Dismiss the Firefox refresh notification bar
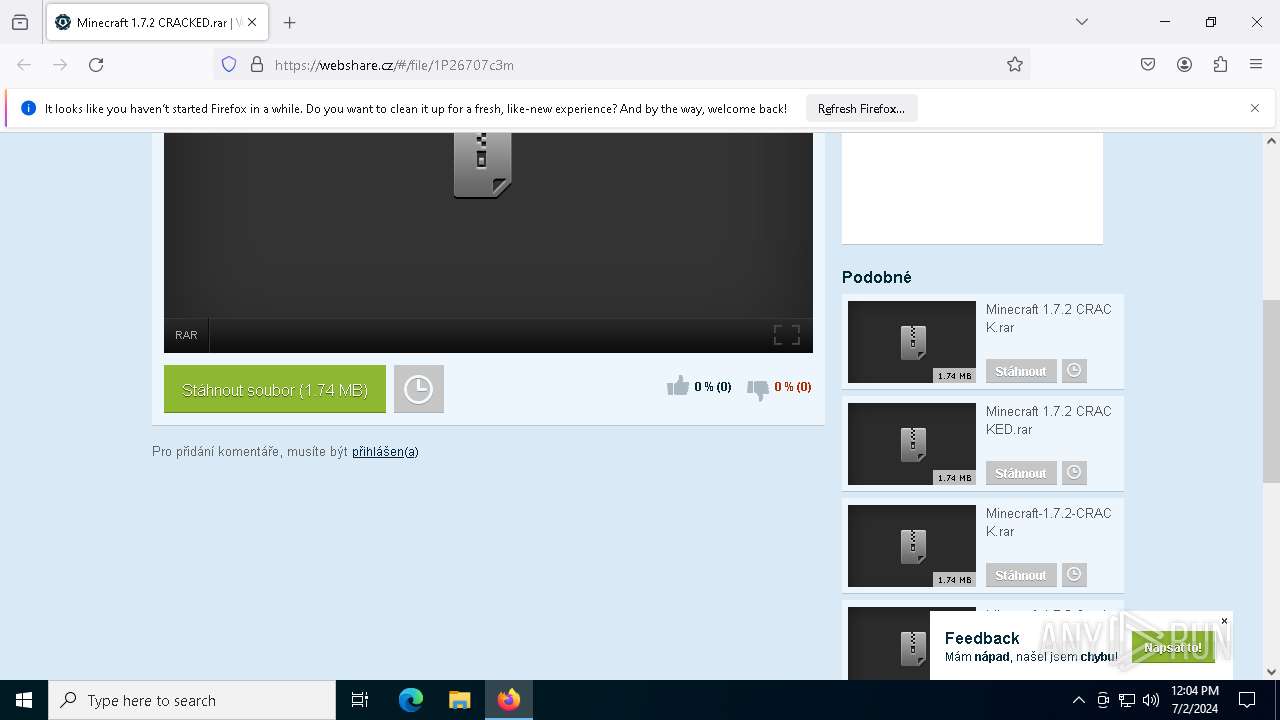 coord(1255,108)
